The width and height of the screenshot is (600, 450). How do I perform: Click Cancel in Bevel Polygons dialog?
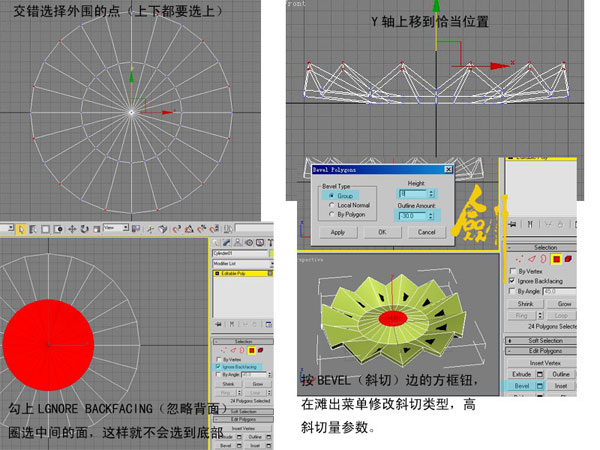point(426,232)
